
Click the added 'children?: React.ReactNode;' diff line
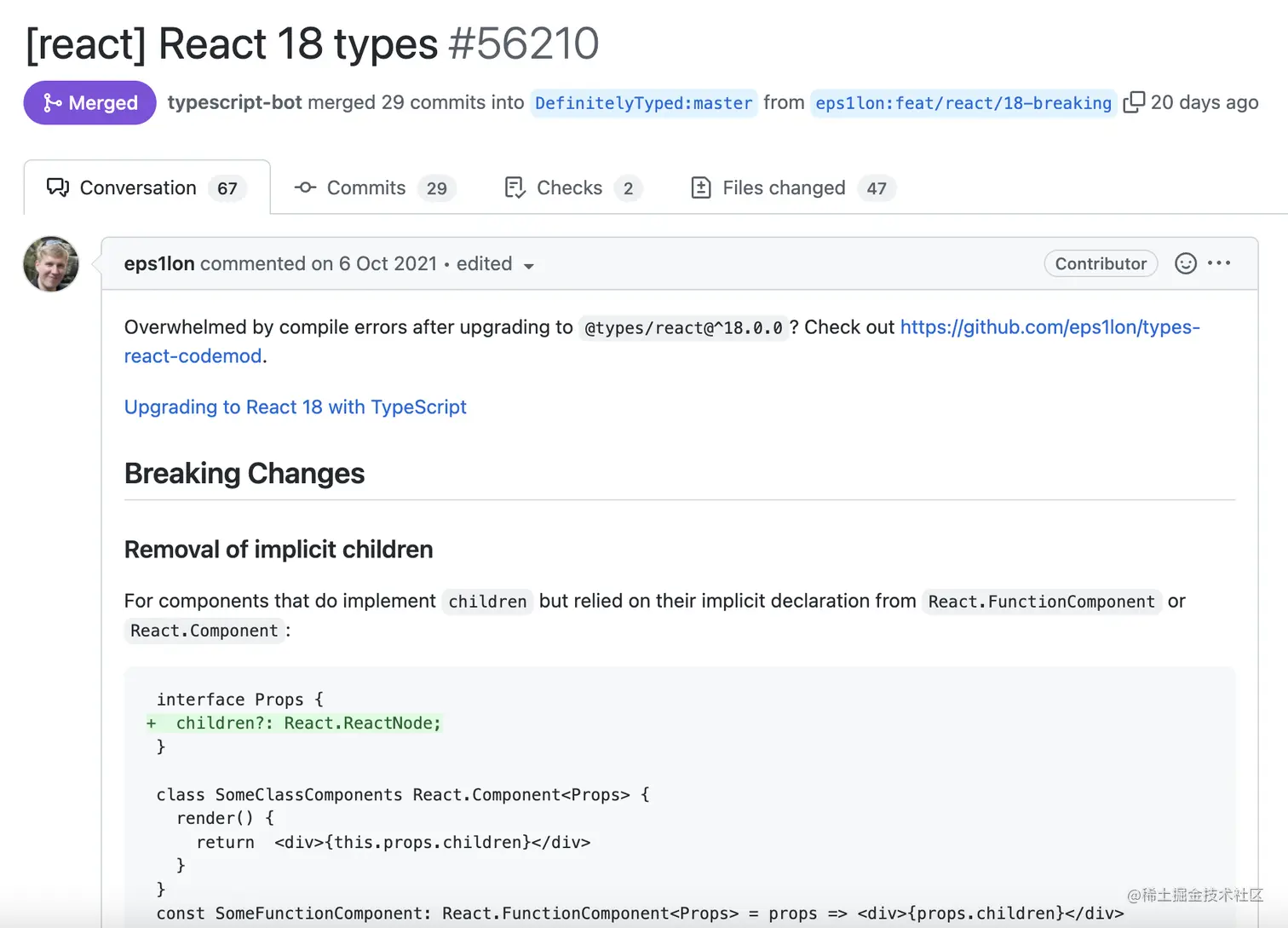click(294, 723)
